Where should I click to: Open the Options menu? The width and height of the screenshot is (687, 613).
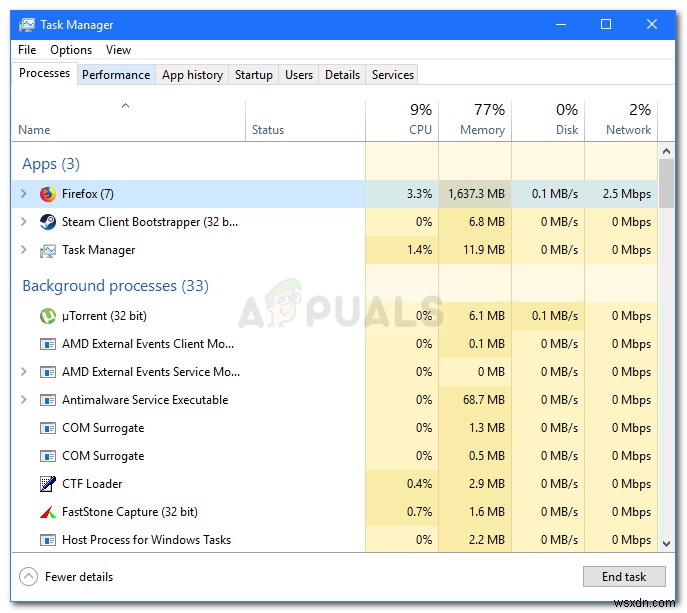click(71, 50)
